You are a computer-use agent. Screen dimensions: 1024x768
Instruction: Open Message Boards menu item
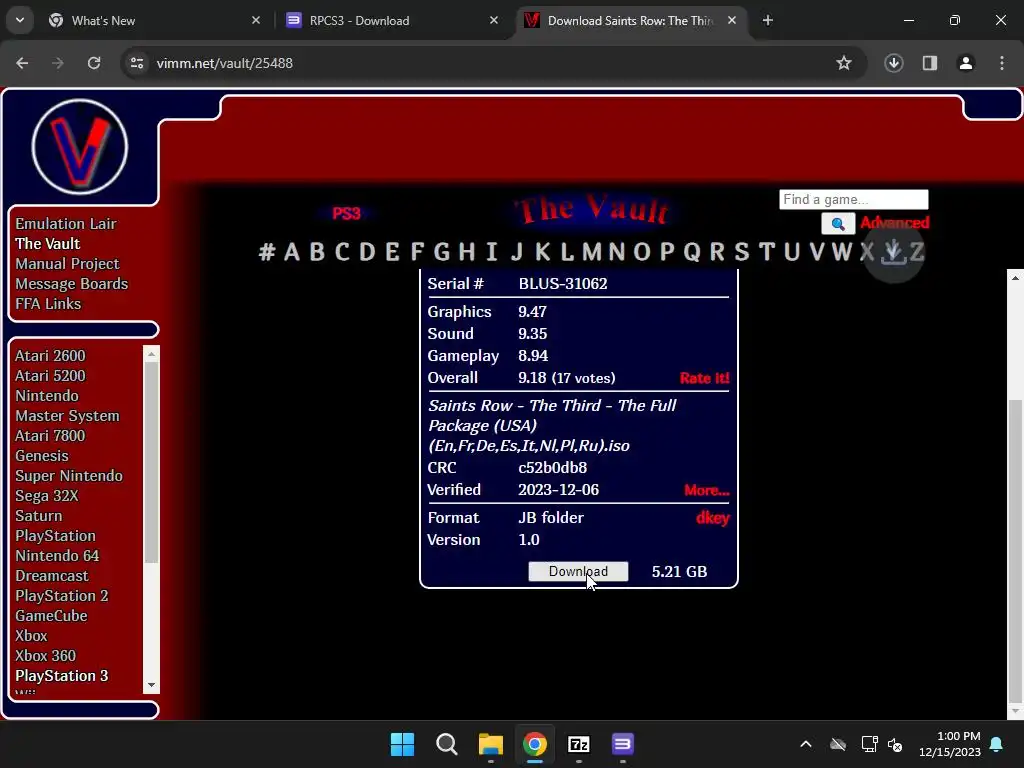(72, 284)
